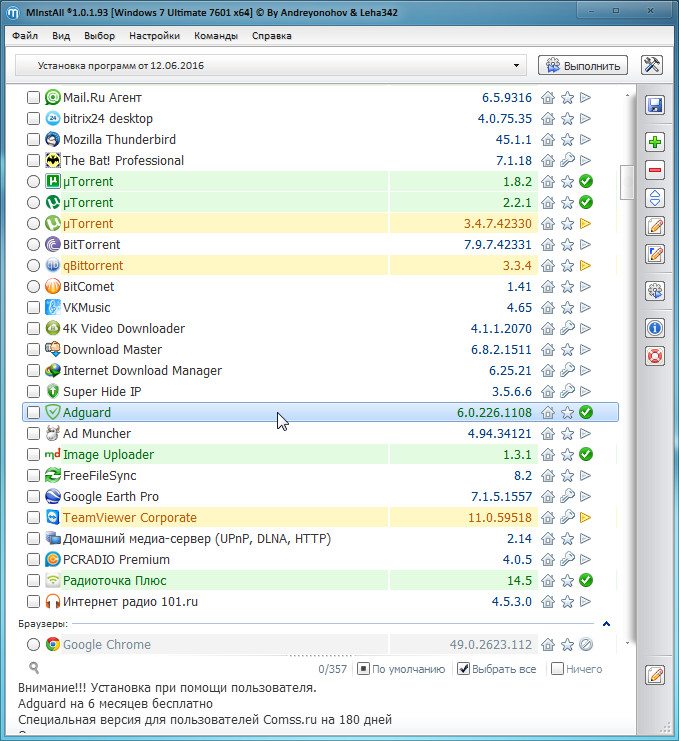
Task: Click play arrow on FreeFileSync row
Action: point(585,475)
